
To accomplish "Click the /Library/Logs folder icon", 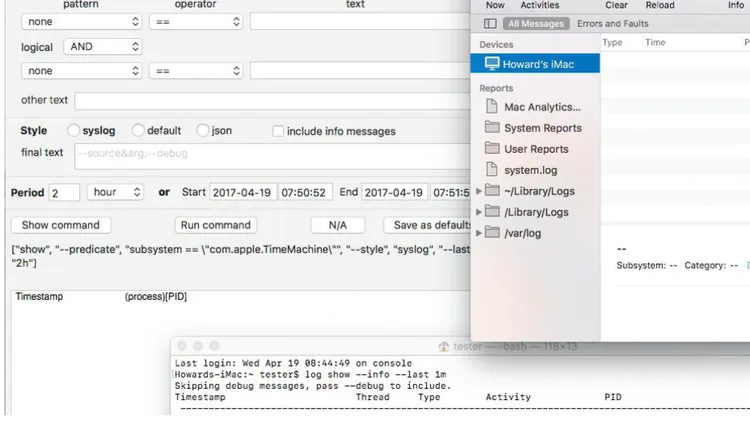I will pos(492,211).
